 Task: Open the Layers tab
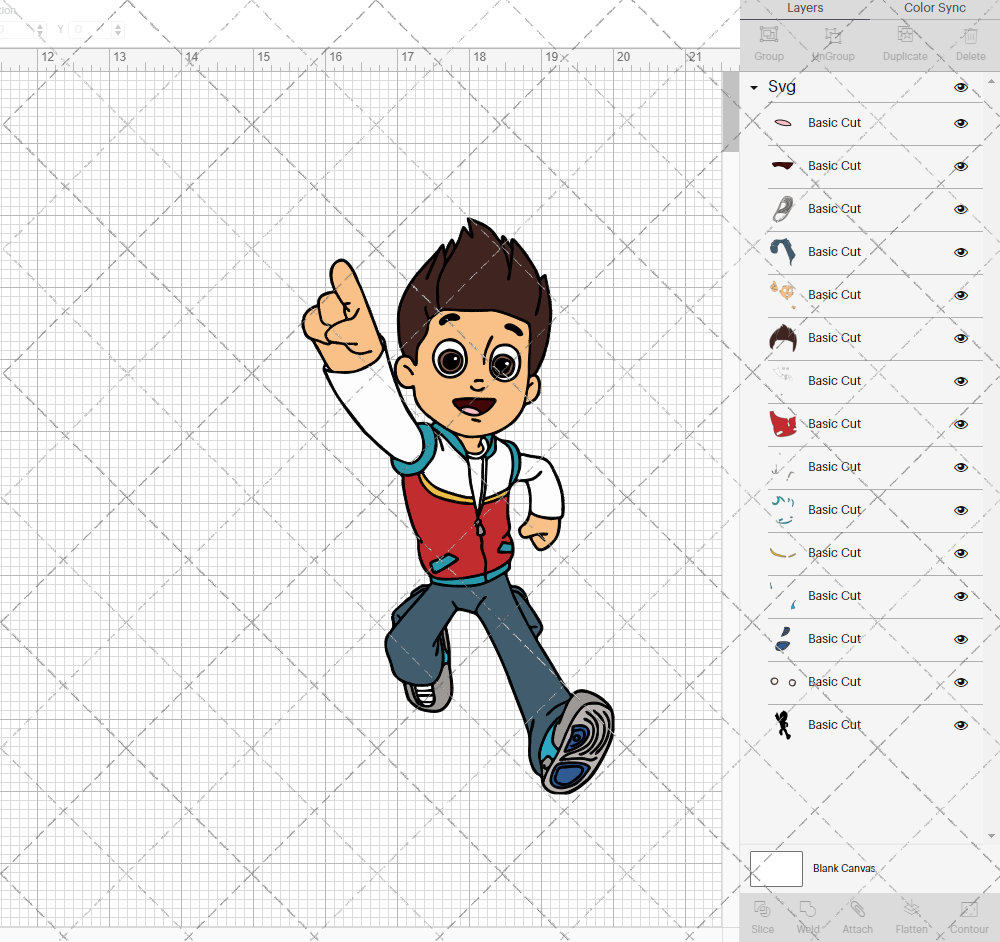tap(805, 8)
